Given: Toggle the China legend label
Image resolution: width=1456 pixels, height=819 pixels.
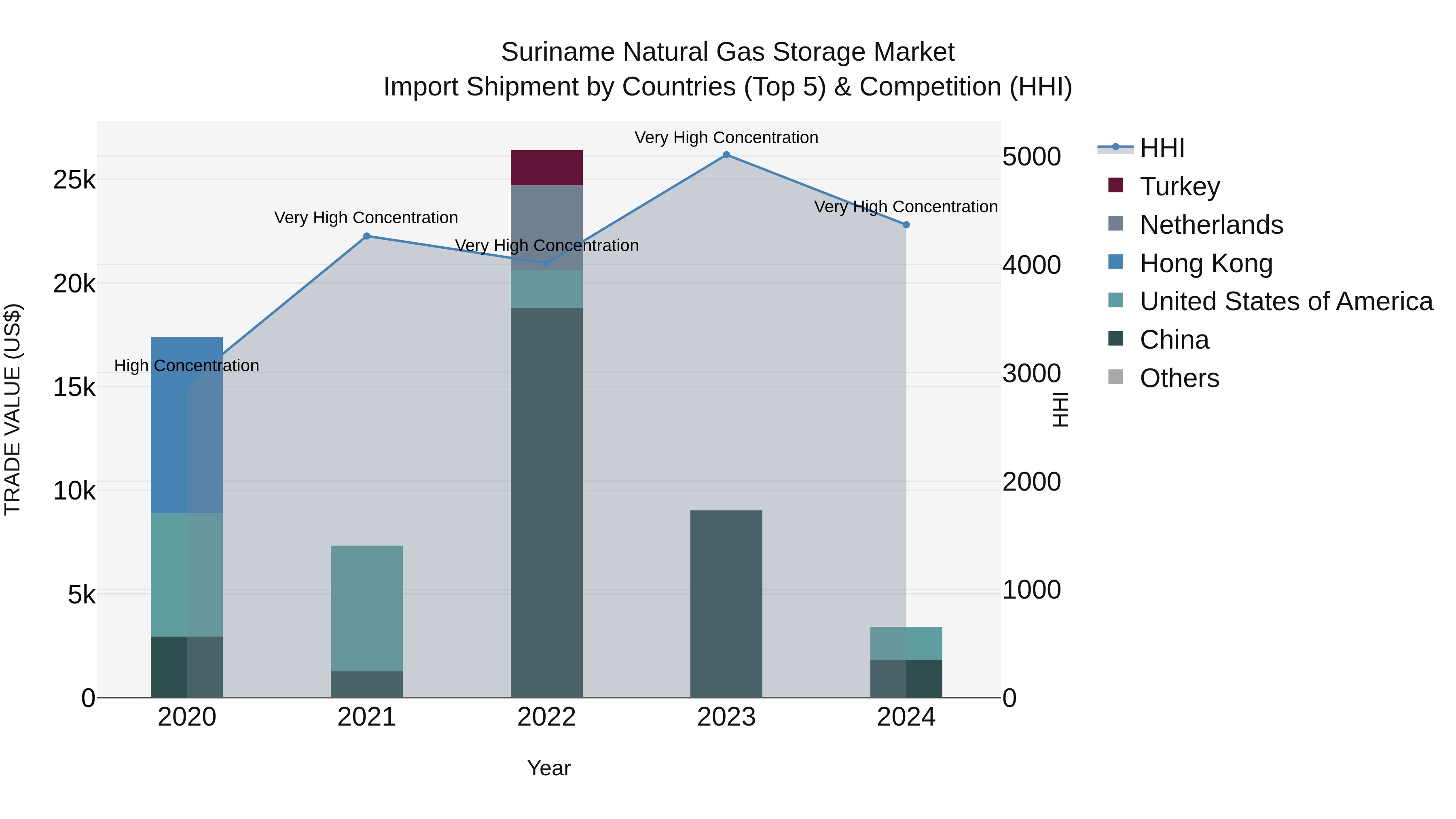Looking at the screenshot, I should [x=1175, y=340].
